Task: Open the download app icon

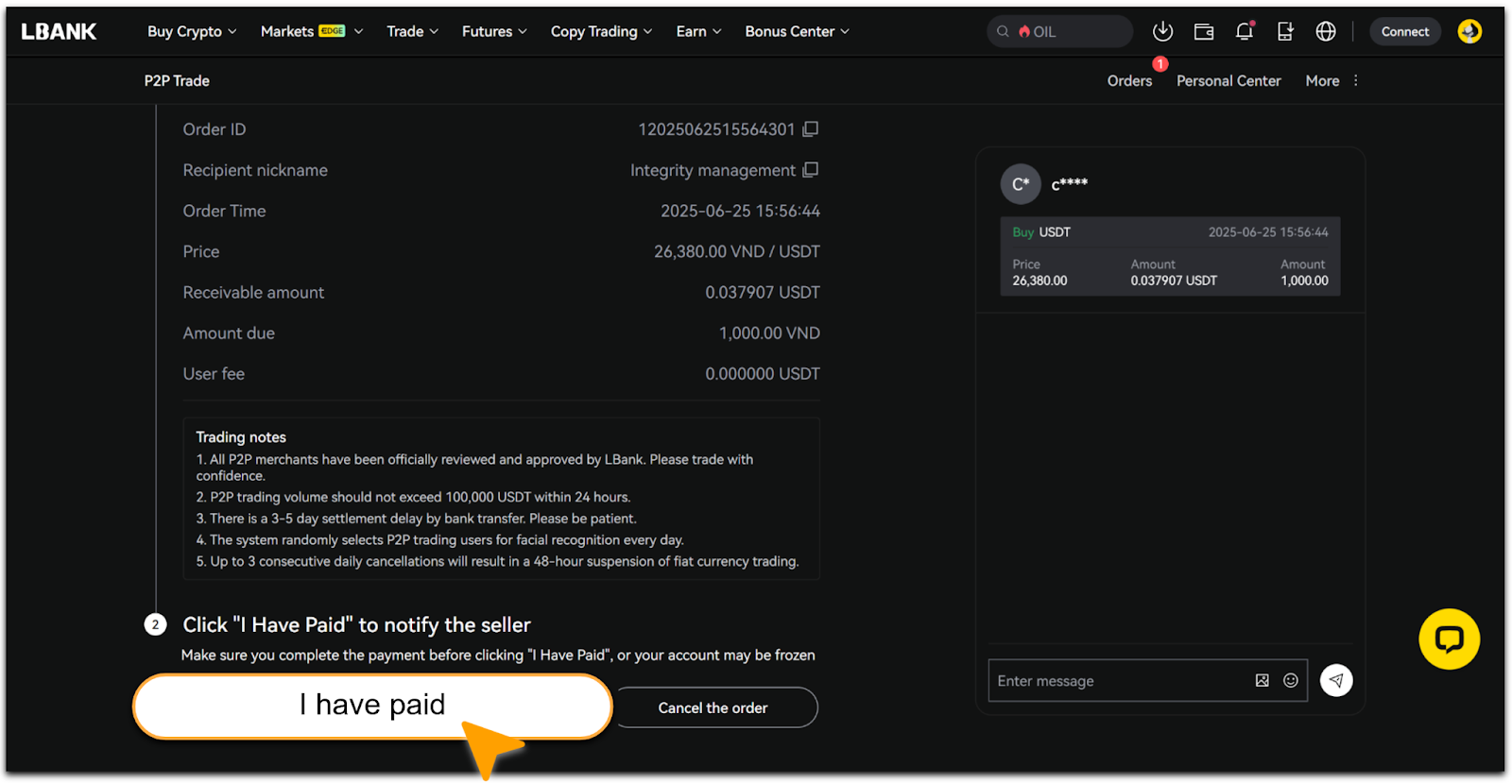Action: coord(1162,32)
